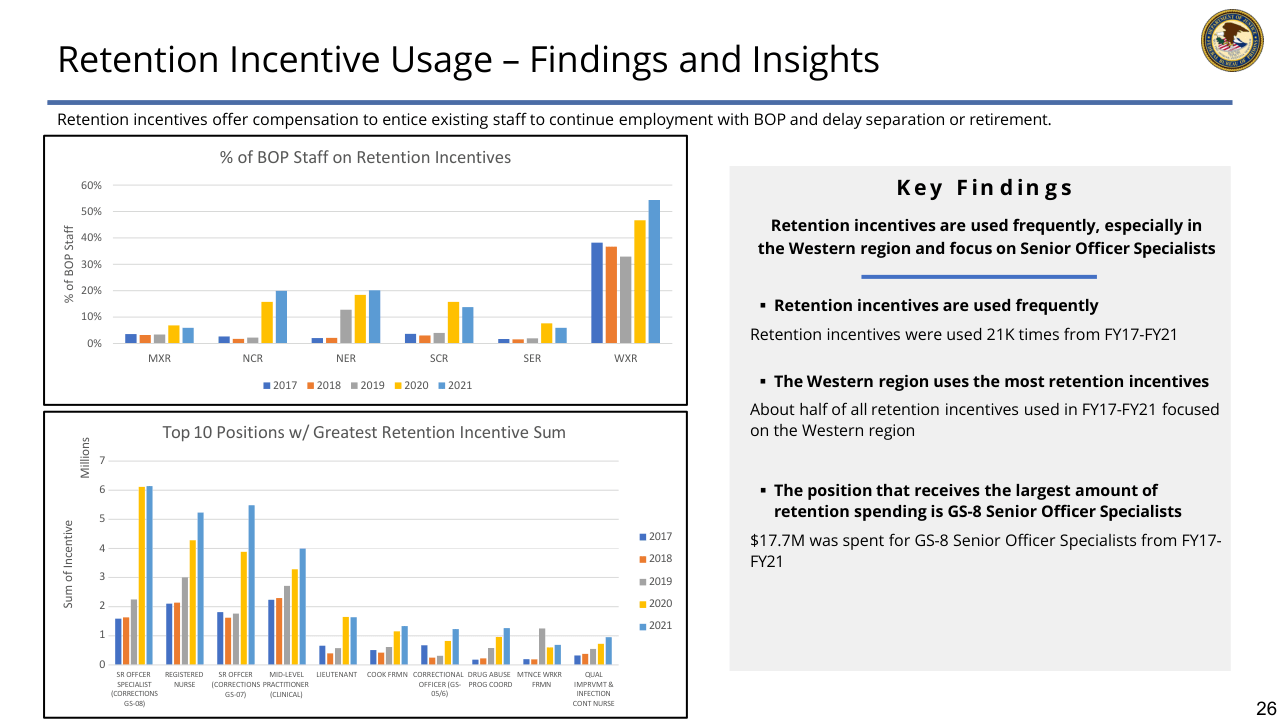The height and width of the screenshot is (720, 1280).
Task: Select the 2021 legend entry in bottom chart
Action: point(654,626)
